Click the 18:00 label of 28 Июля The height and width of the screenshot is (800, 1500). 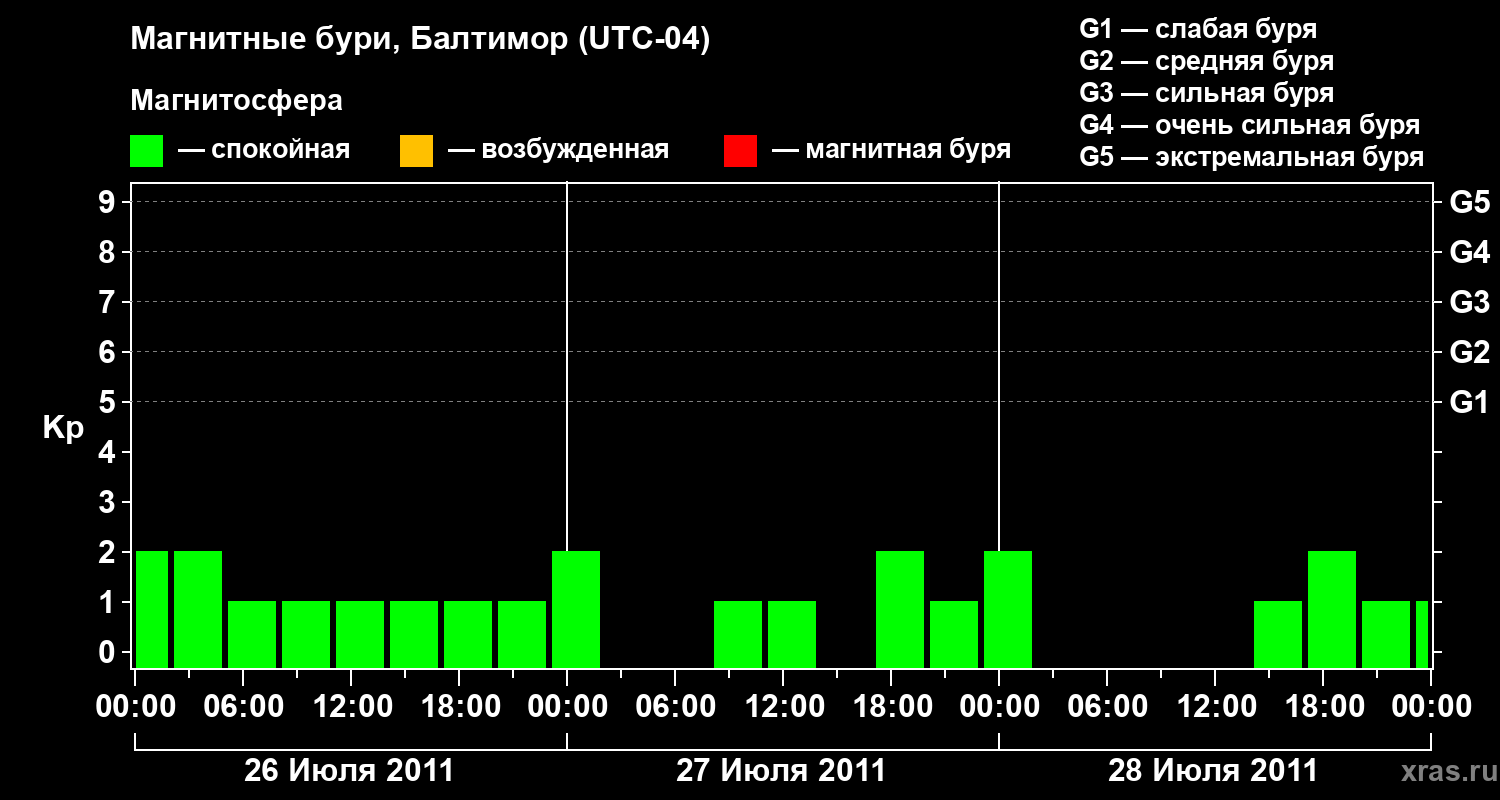tap(1323, 707)
